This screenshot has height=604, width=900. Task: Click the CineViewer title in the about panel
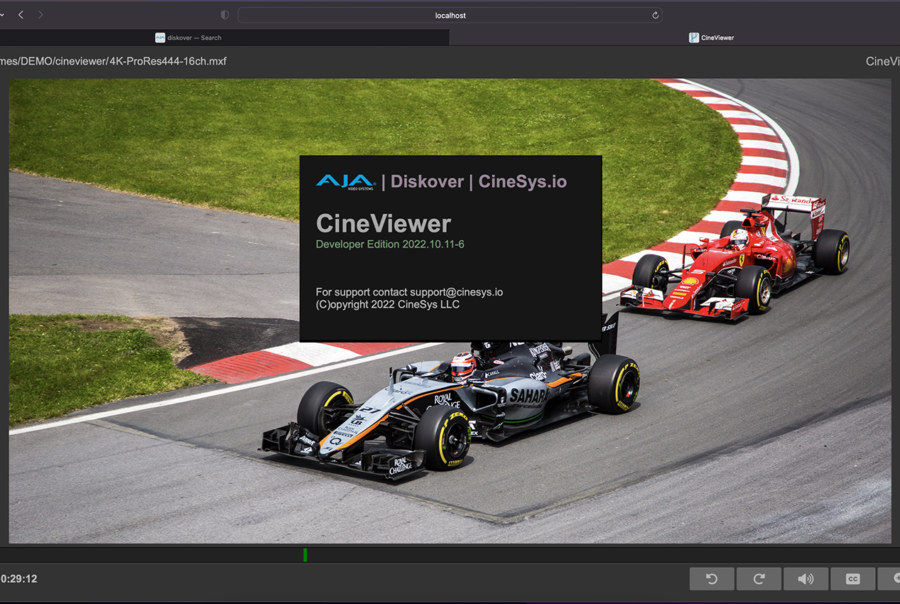(x=382, y=224)
